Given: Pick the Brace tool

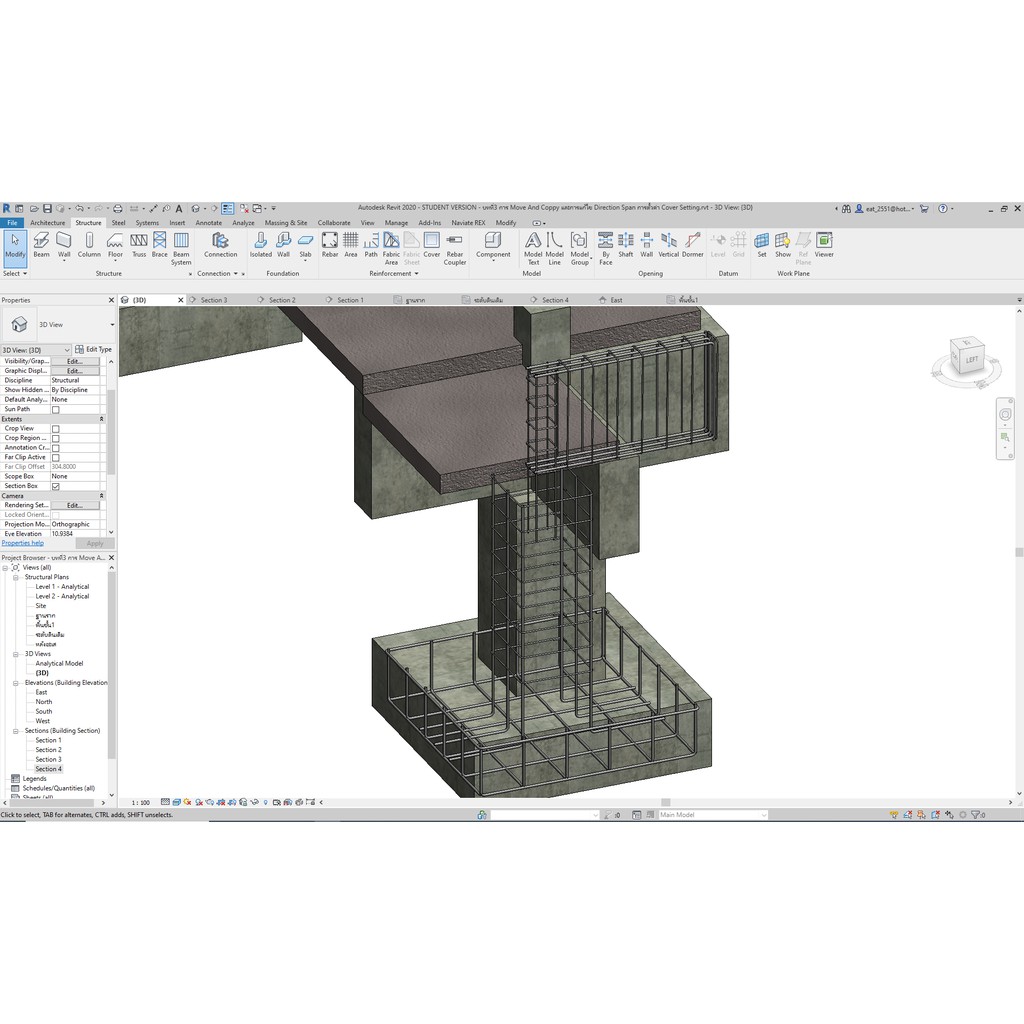Looking at the screenshot, I should [159, 246].
